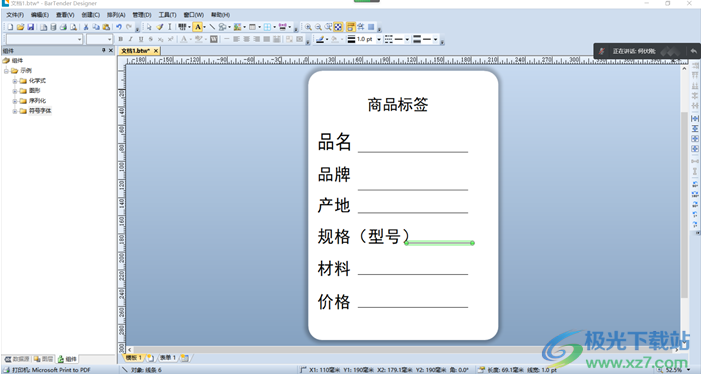Open a file with the folder icon
The image size is (701, 379).
pyautogui.click(x=20, y=27)
